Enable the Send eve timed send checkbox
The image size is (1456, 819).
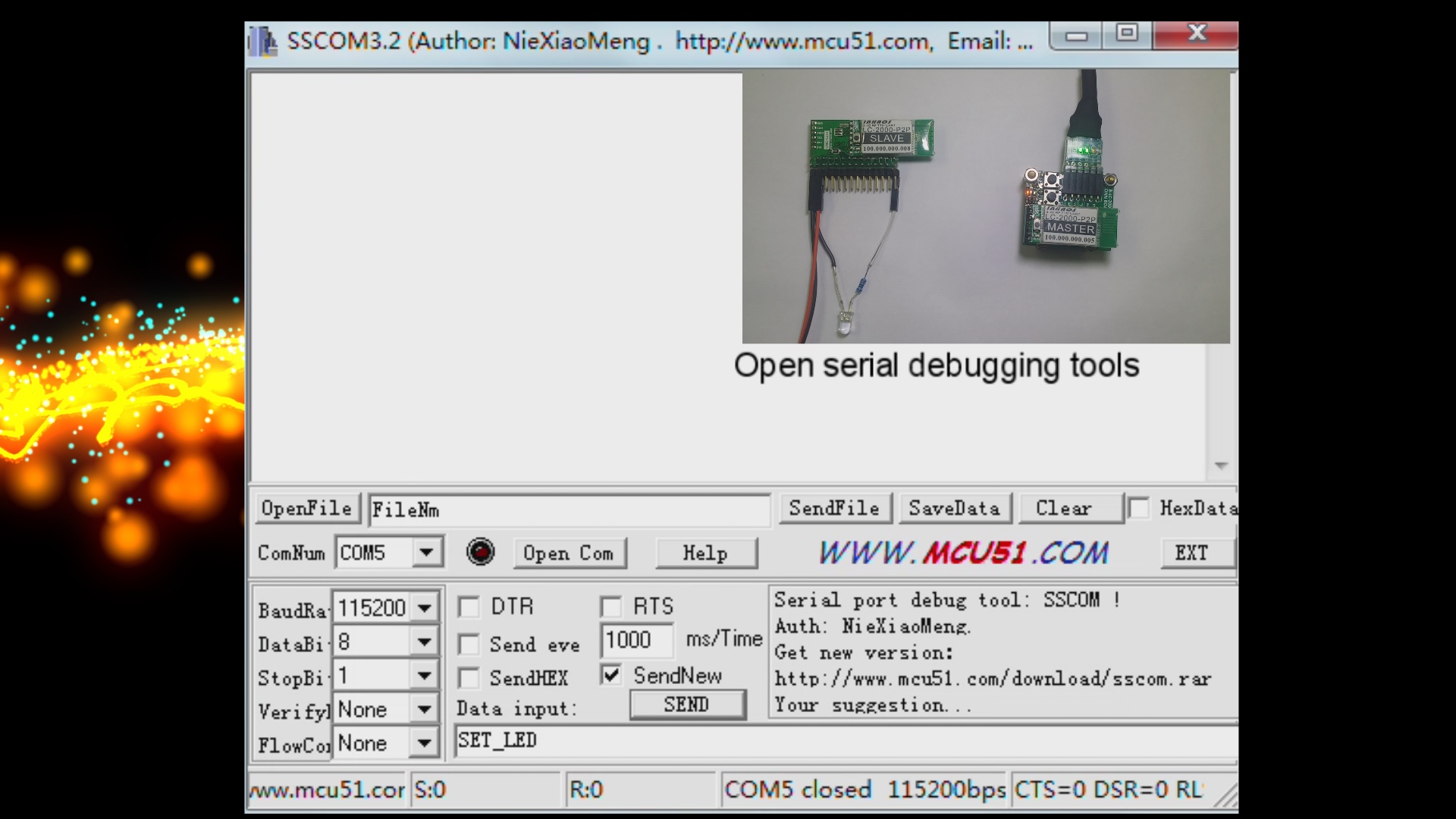[x=469, y=645]
